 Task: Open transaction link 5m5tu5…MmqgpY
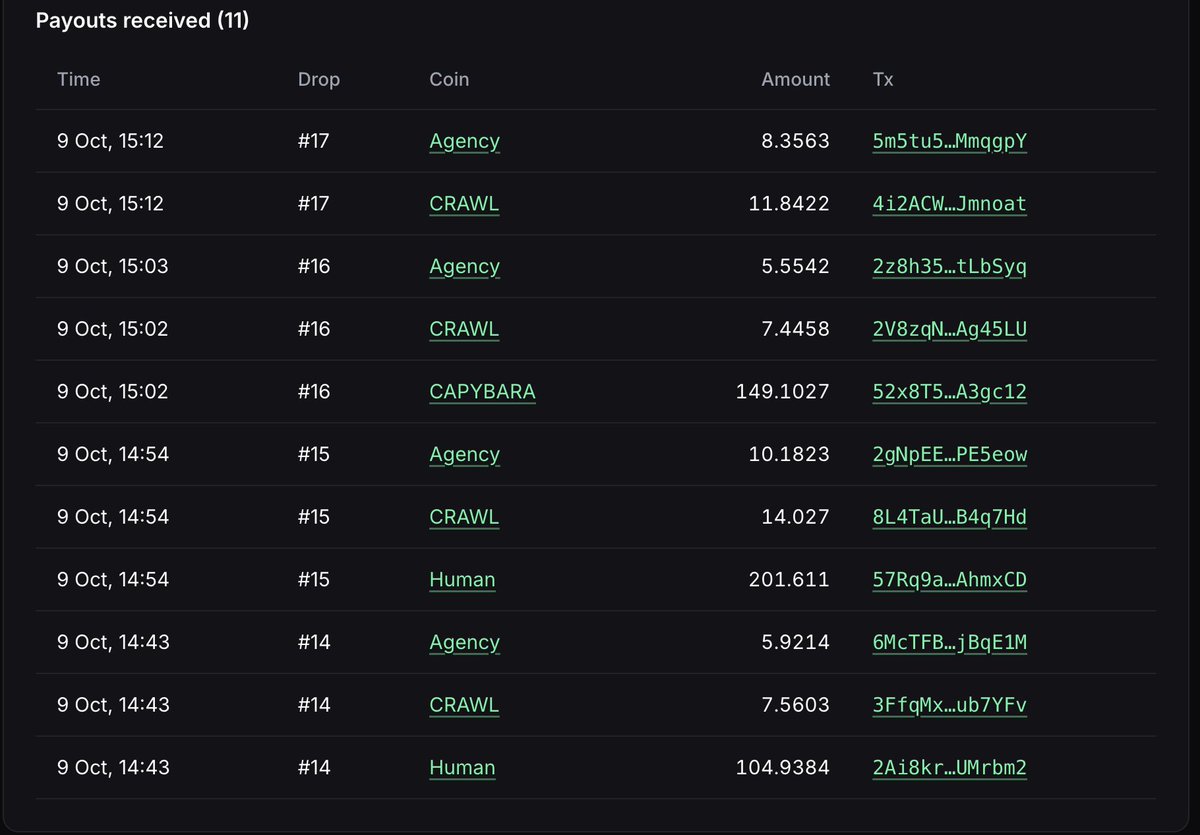coord(950,141)
